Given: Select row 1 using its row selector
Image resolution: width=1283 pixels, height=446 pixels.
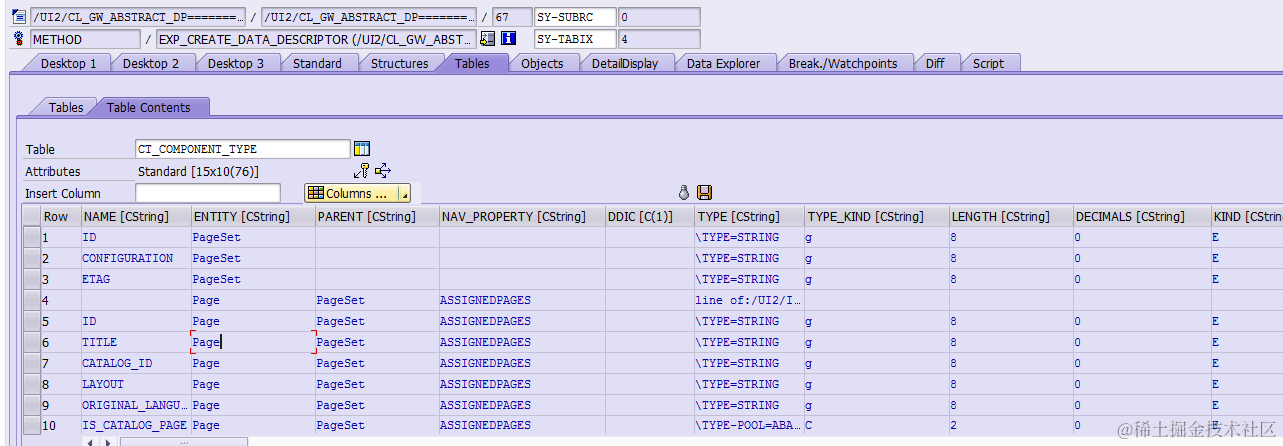Looking at the screenshot, I should point(31,237).
